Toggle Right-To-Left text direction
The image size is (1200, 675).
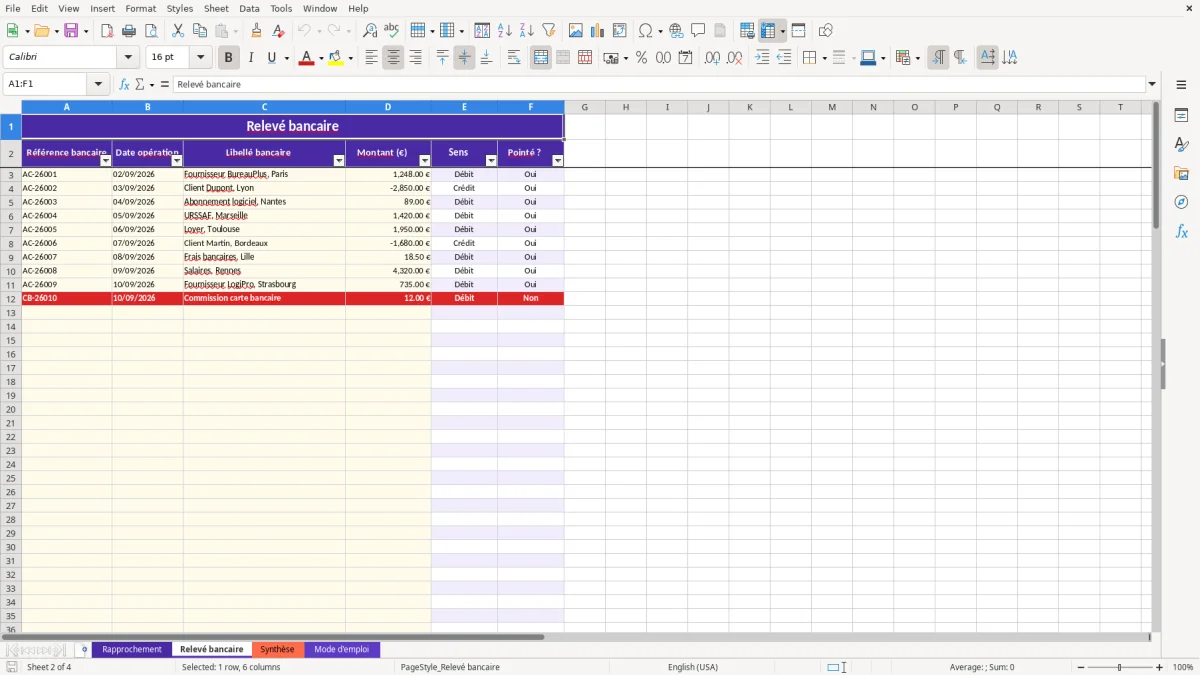click(x=960, y=58)
